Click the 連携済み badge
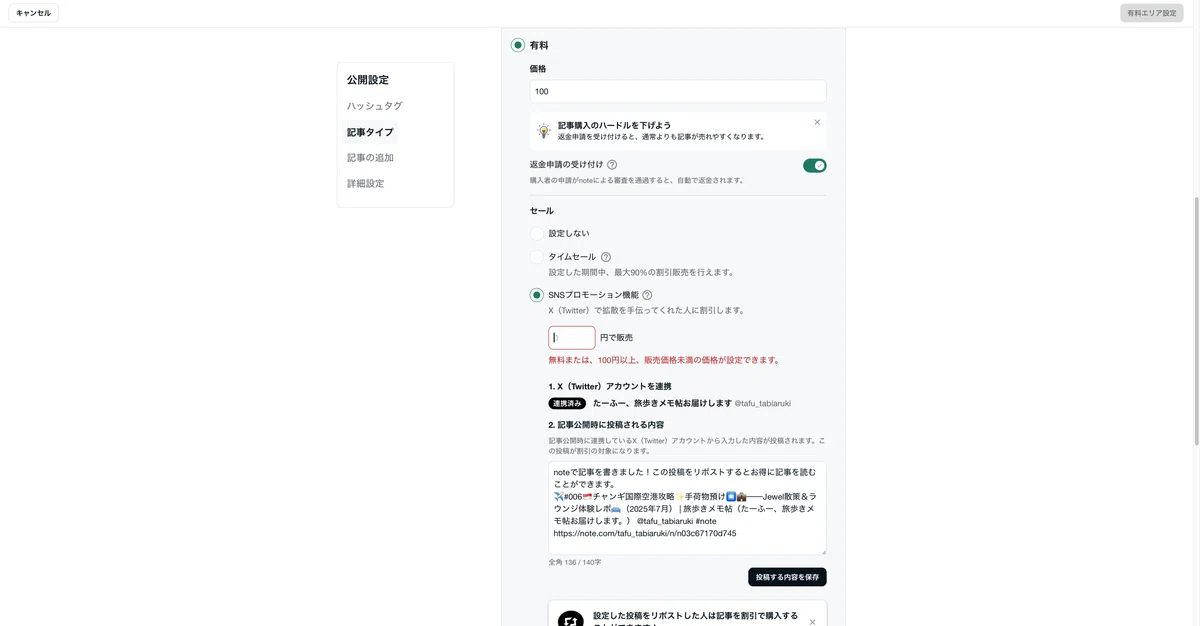This screenshot has width=1200, height=626. (567, 404)
